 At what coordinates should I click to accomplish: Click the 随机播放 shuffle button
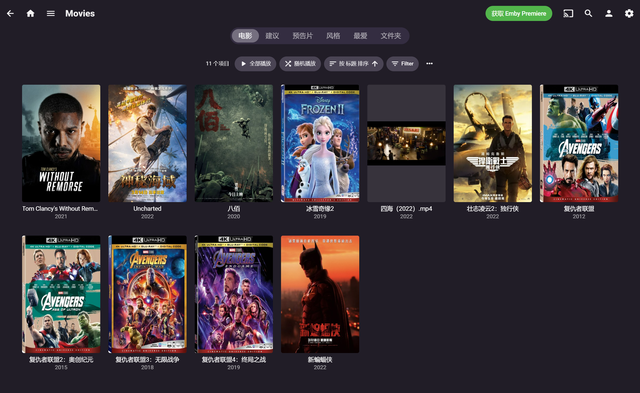click(300, 64)
